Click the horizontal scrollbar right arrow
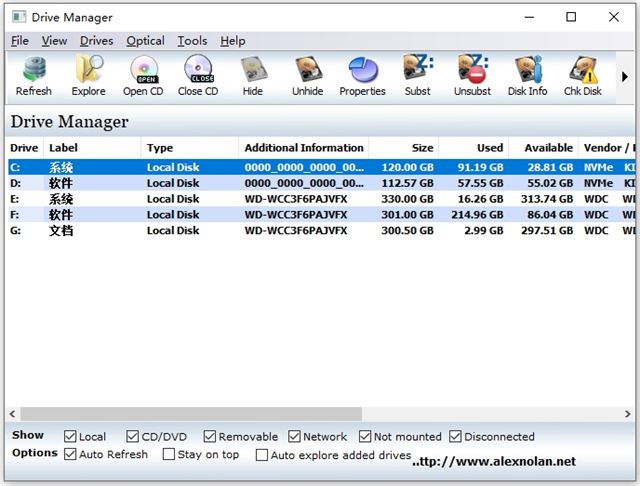The height and width of the screenshot is (486, 640). [626, 414]
